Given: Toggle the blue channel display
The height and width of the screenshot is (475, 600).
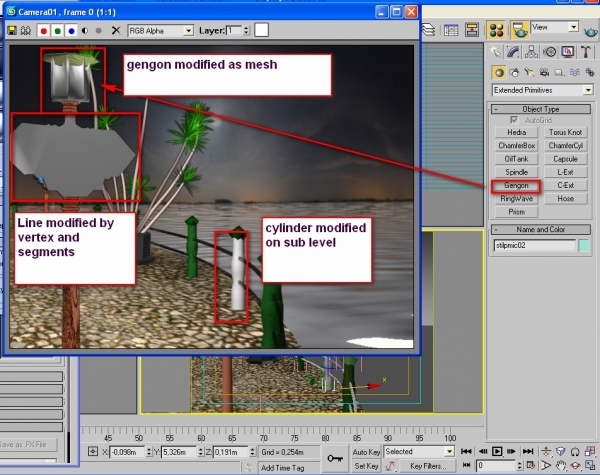Looking at the screenshot, I should pyautogui.click(x=71, y=31).
